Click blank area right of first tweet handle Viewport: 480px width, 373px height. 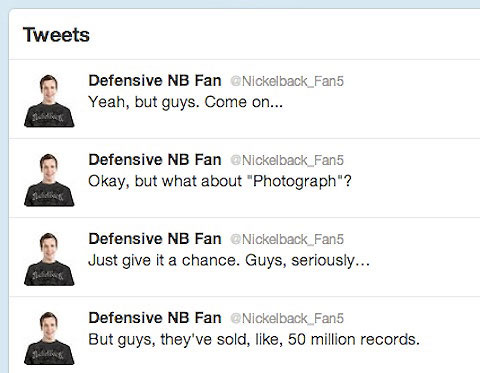(410, 81)
